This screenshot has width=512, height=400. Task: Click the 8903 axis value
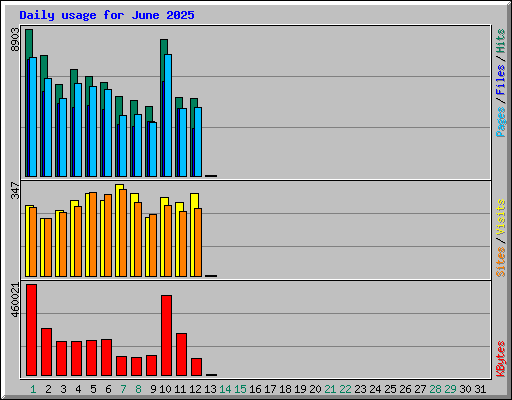coord(15,40)
